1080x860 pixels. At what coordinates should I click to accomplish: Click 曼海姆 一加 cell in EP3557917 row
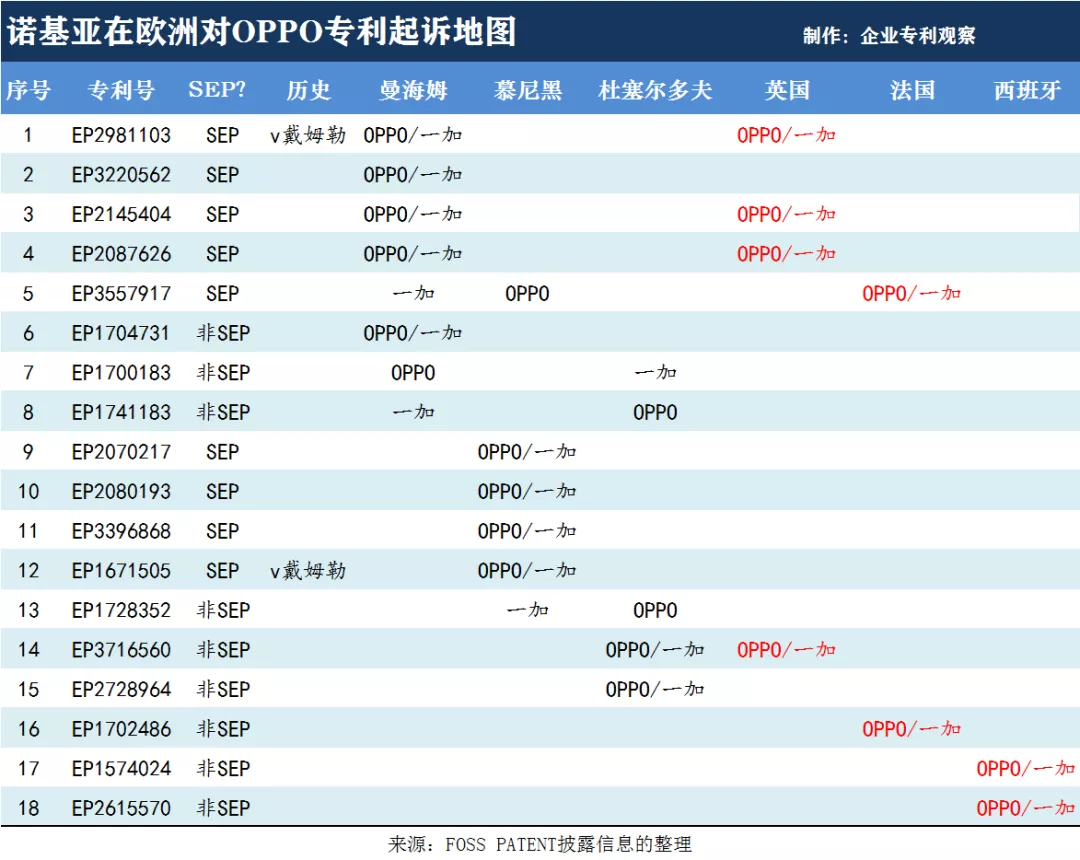coord(413,293)
